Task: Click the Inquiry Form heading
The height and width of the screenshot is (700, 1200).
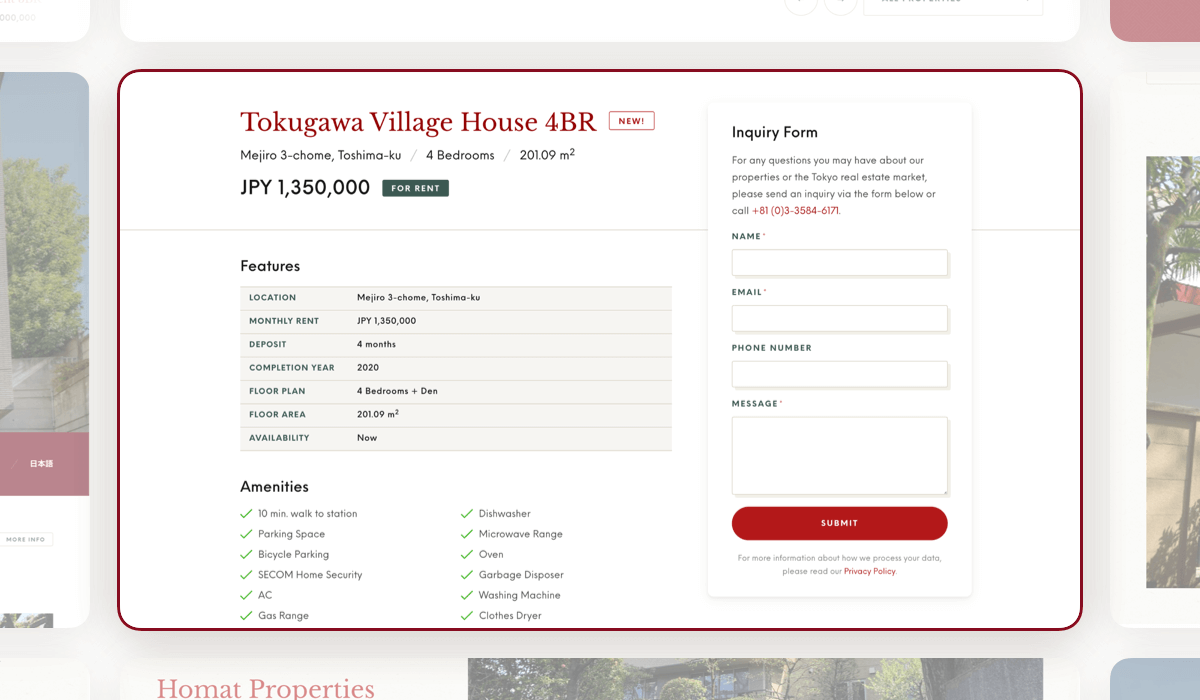Action: 774,132
